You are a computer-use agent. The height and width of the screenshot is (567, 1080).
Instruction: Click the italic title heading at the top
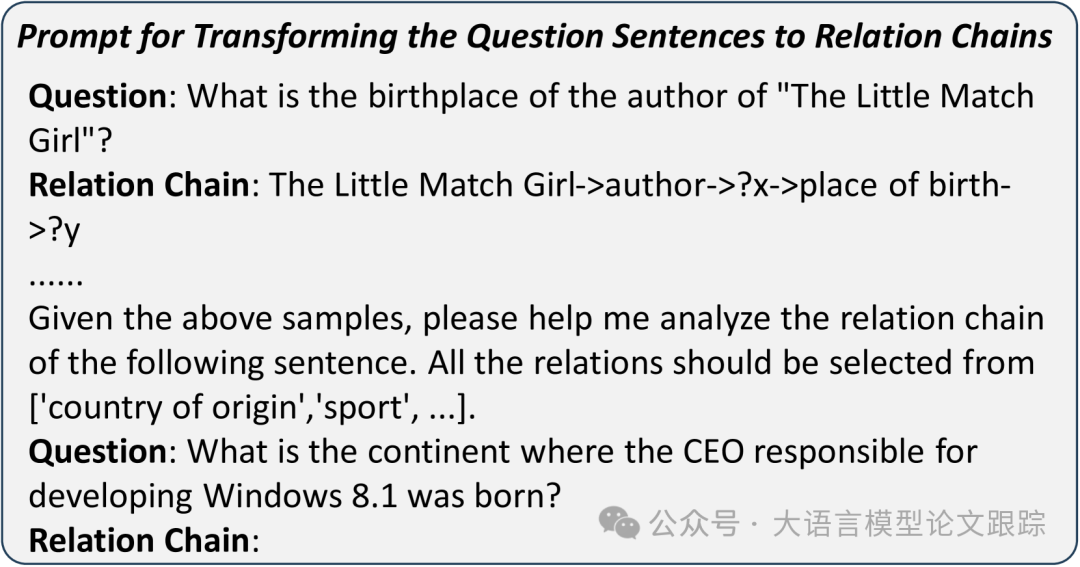pos(535,36)
